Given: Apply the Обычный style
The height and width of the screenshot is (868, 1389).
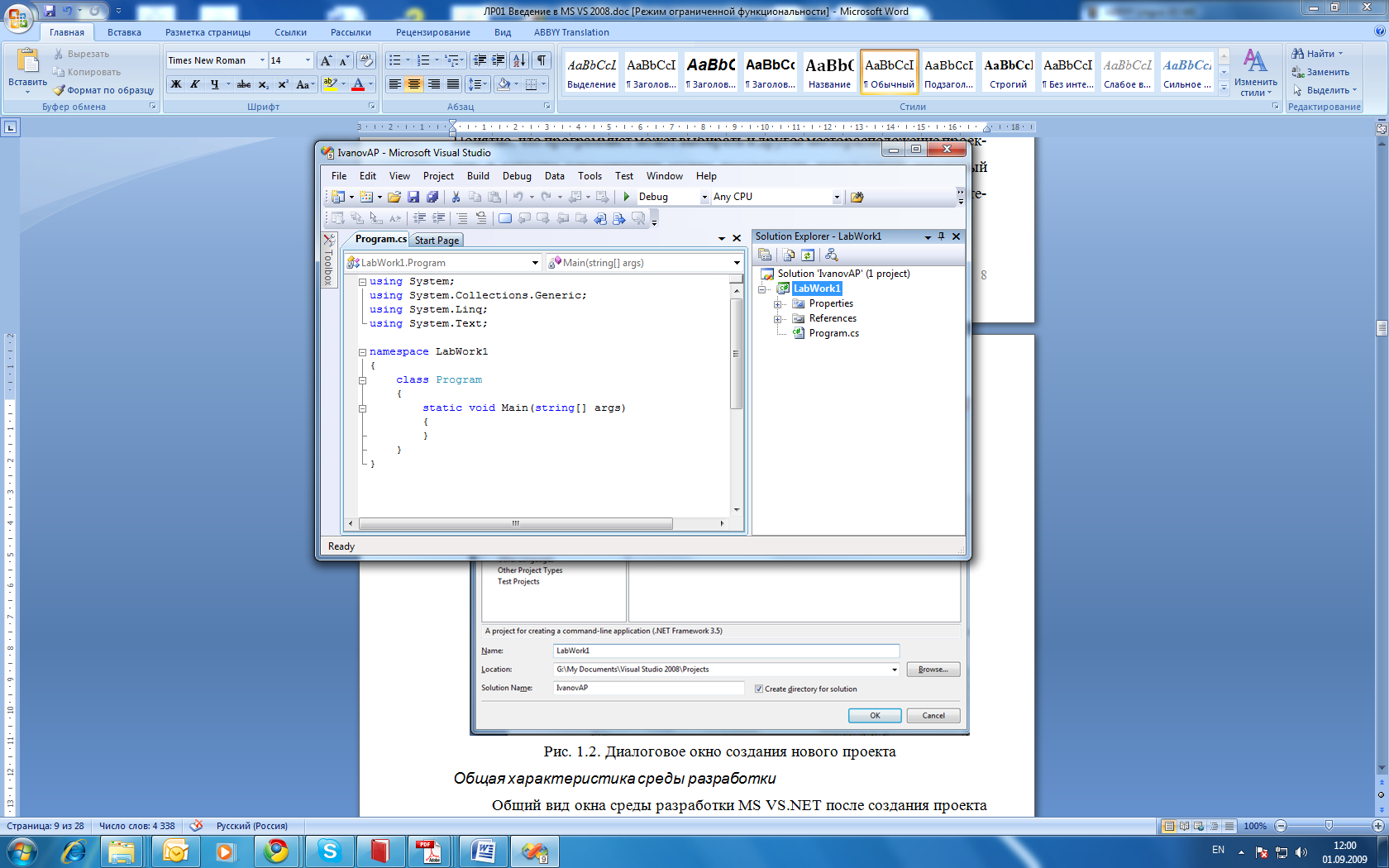Looking at the screenshot, I should tap(890, 72).
